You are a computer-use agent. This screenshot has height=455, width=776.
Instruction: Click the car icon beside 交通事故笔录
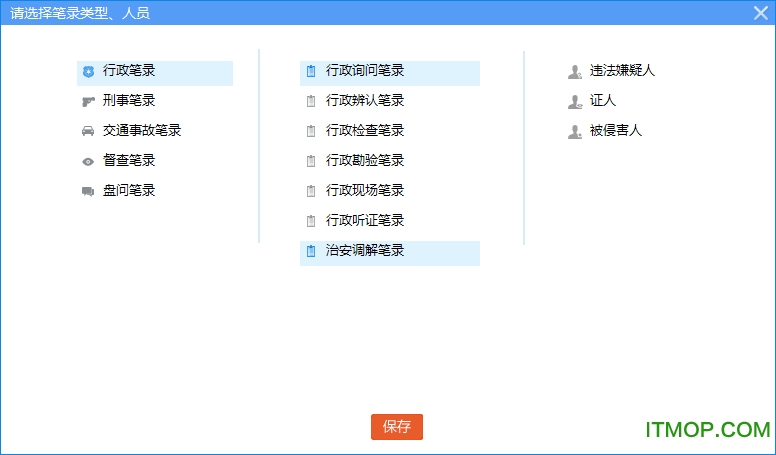[x=88, y=132]
